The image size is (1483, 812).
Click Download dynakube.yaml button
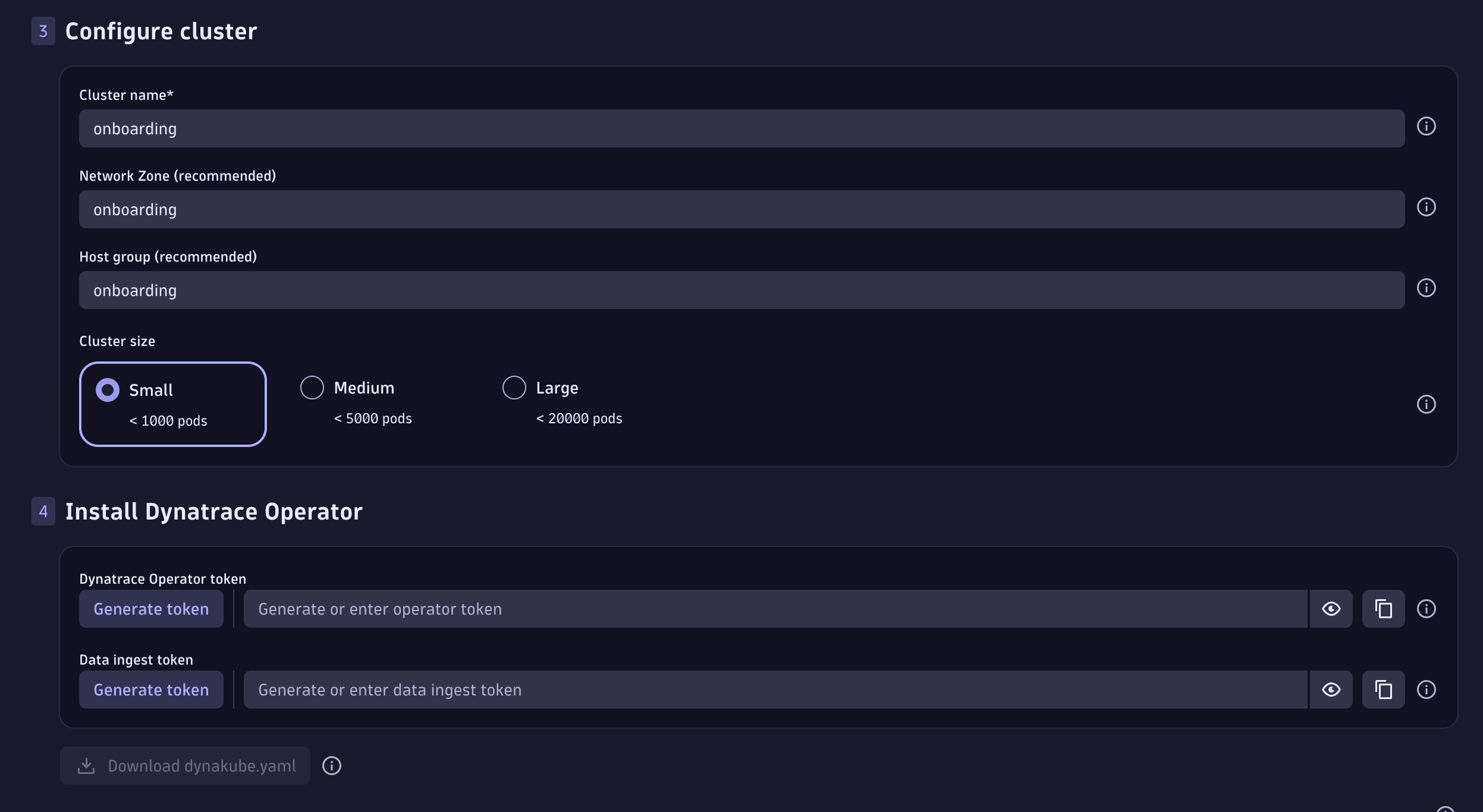coord(185,766)
